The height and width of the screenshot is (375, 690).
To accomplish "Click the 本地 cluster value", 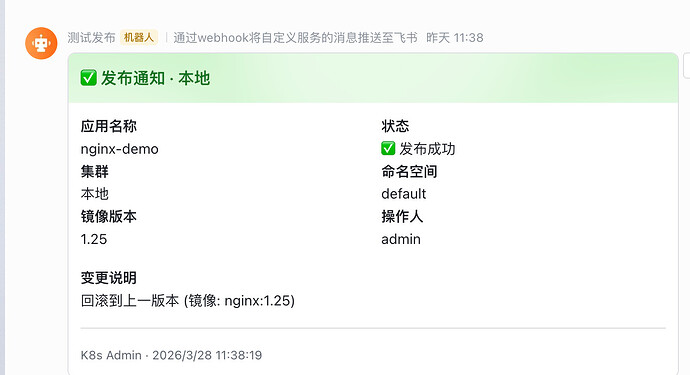I will point(95,194).
